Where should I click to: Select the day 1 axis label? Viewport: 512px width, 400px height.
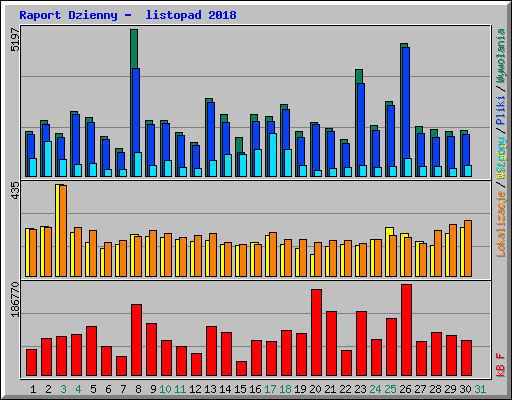pos(33,389)
